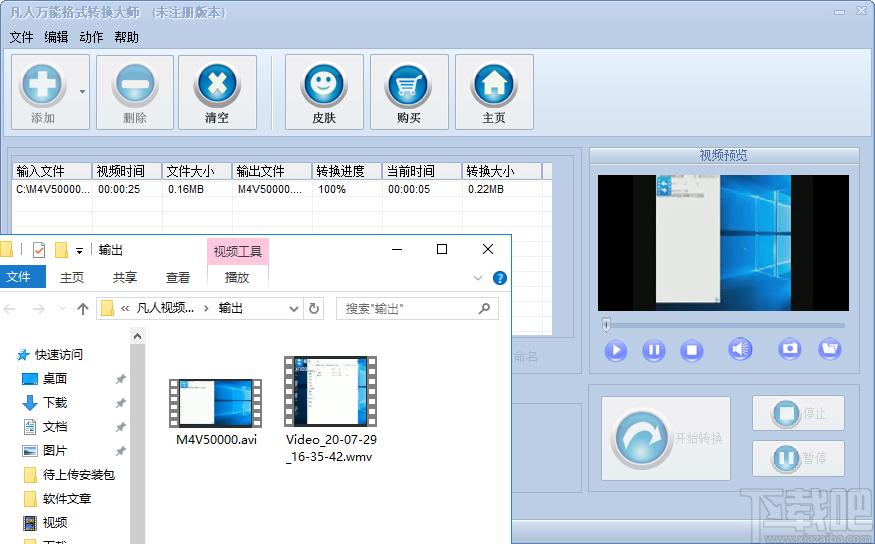Open the 主页 ribbon tab in Explorer
The width and height of the screenshot is (875, 544).
pos(72,277)
